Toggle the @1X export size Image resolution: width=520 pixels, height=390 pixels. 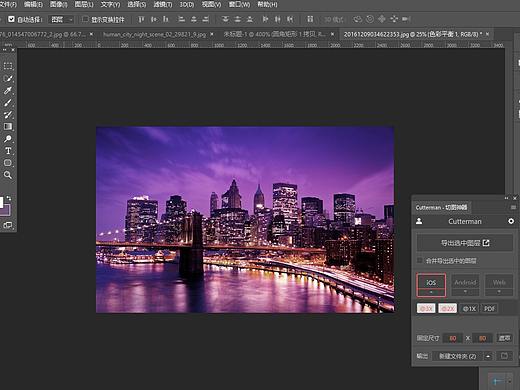[x=469, y=308]
